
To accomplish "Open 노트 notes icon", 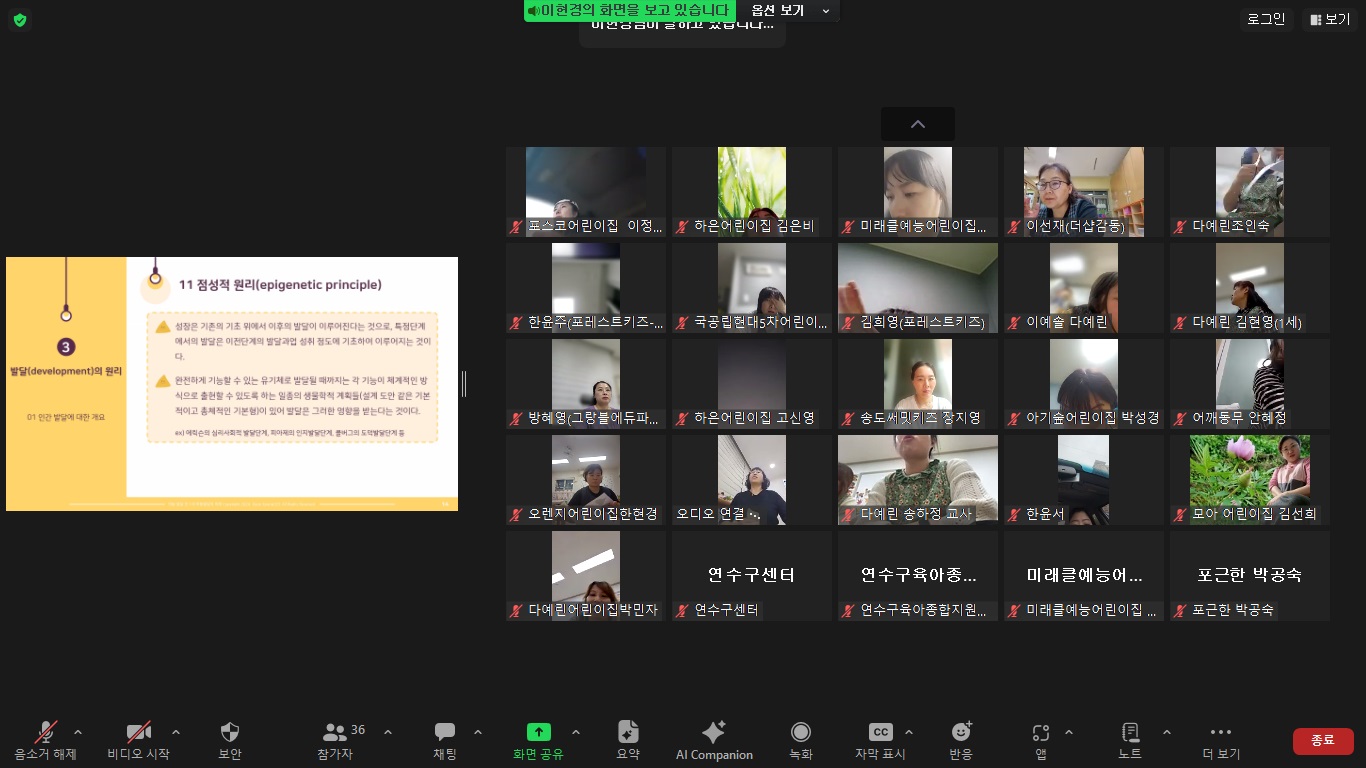I will [x=1130, y=732].
